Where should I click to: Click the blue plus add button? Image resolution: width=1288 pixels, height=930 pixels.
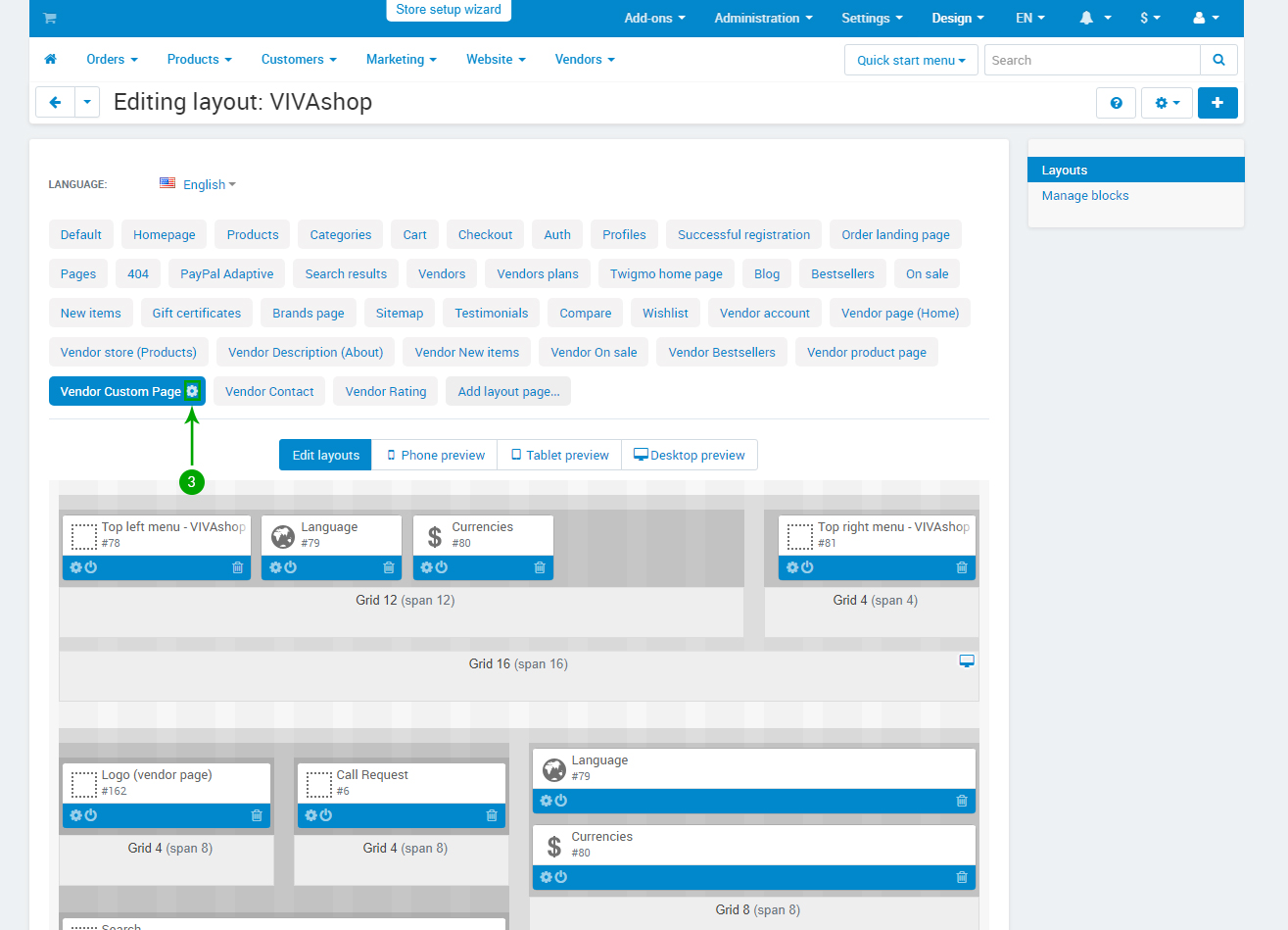coord(1217,103)
